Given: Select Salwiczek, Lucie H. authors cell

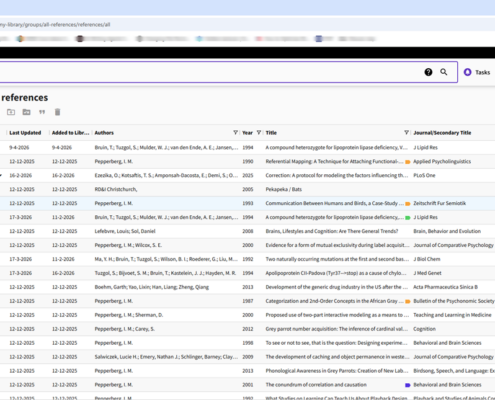Looking at the screenshot, I should 166,357.
